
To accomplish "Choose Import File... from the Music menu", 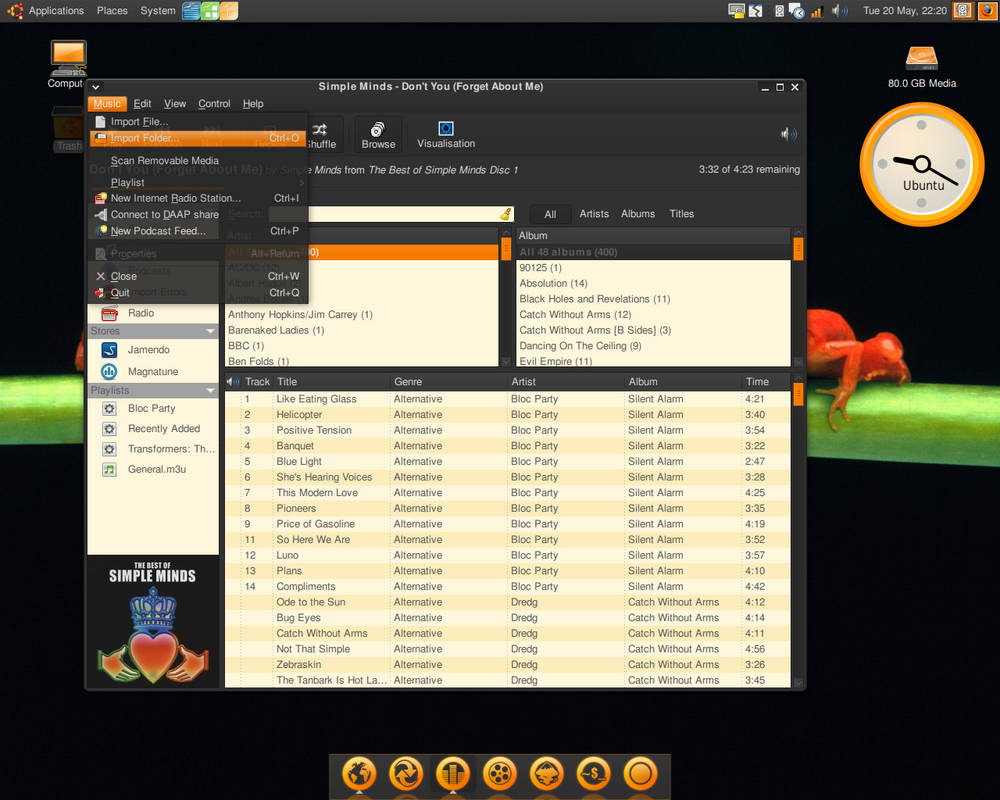I will tap(198, 122).
